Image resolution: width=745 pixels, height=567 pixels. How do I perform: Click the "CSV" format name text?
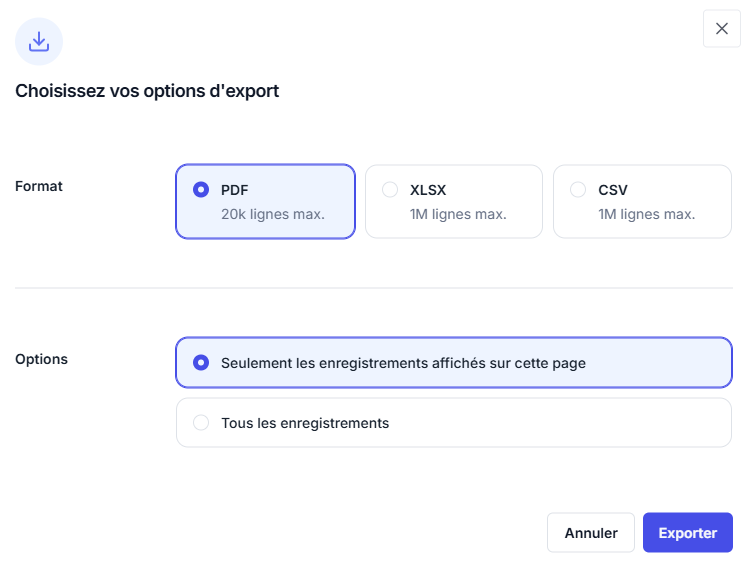click(x=613, y=189)
